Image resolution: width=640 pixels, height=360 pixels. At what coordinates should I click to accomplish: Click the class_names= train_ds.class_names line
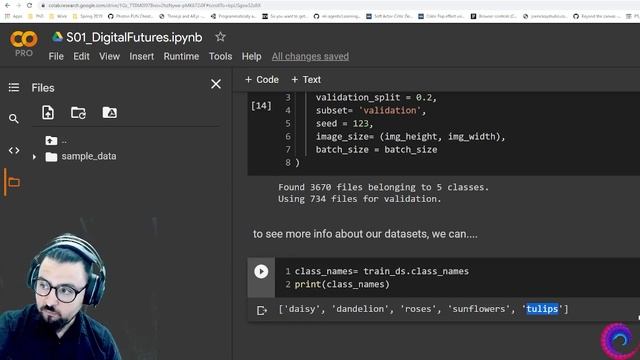coord(382,271)
